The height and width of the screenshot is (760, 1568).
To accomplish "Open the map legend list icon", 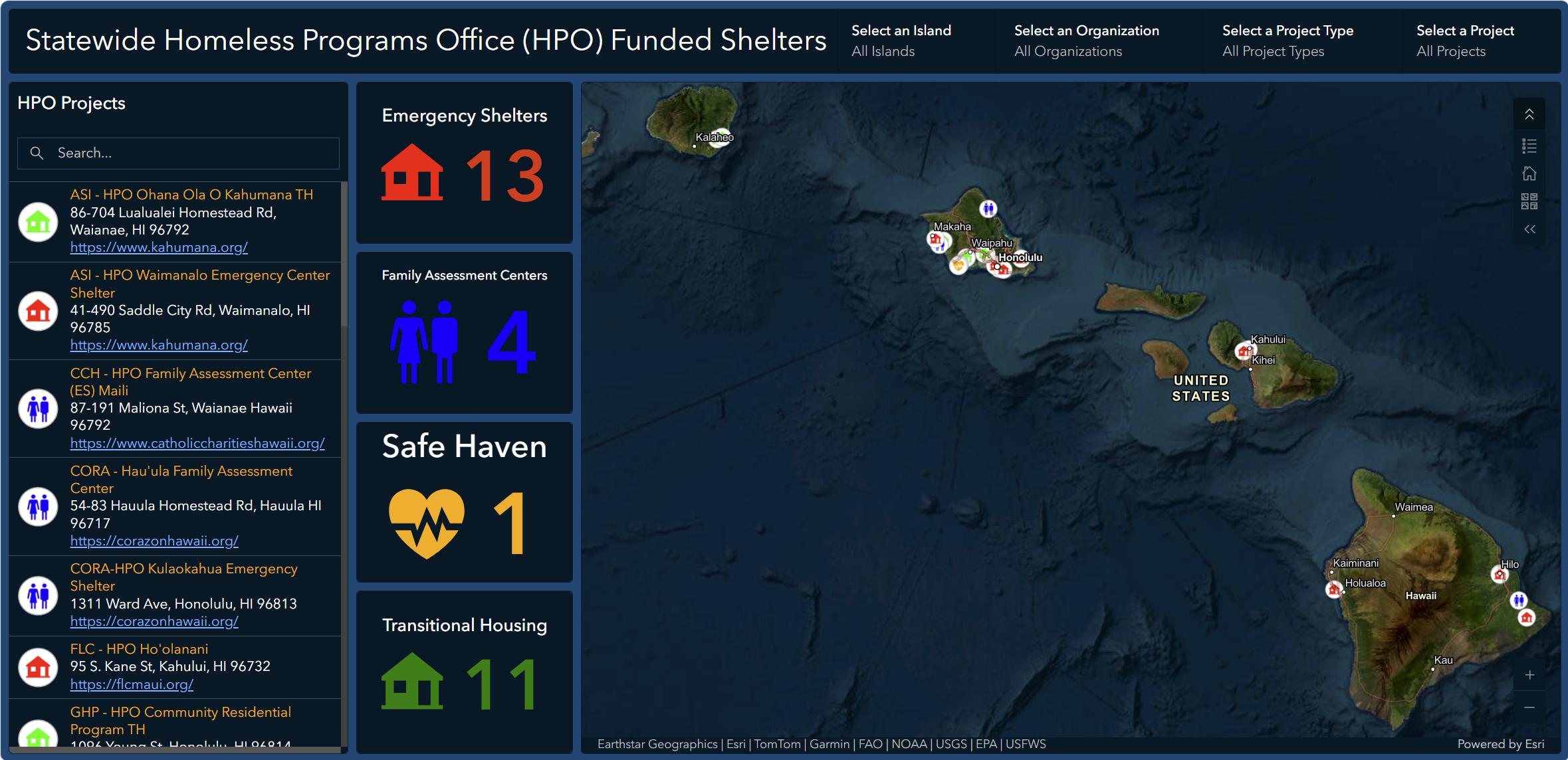I will pyautogui.click(x=1529, y=145).
